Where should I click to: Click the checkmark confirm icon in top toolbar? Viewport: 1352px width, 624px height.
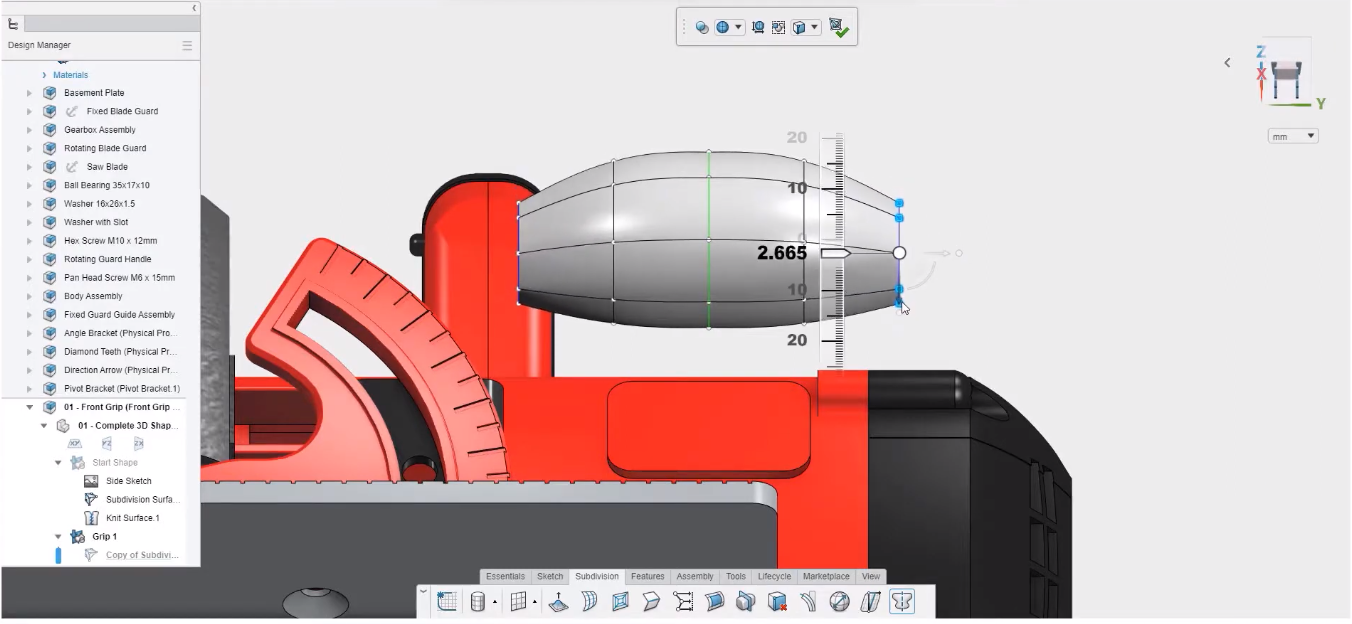[838, 28]
